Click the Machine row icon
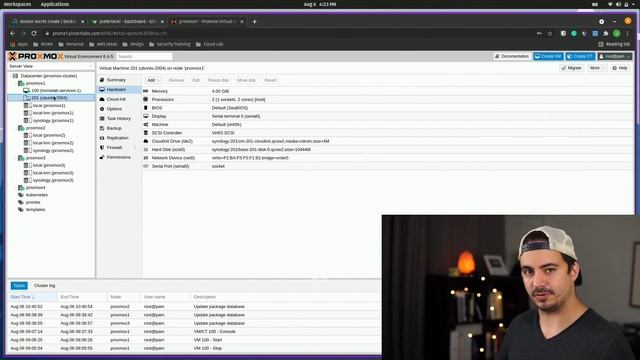The width and height of the screenshot is (640, 360). 146,124
